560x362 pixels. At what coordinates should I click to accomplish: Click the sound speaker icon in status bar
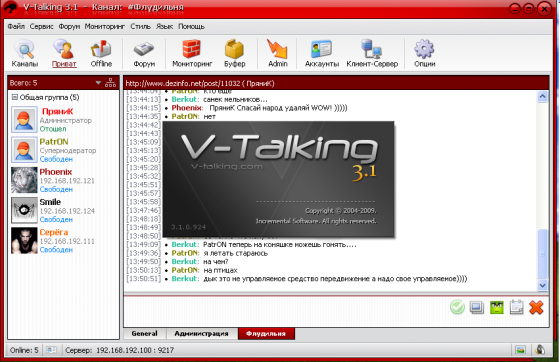[540, 350]
